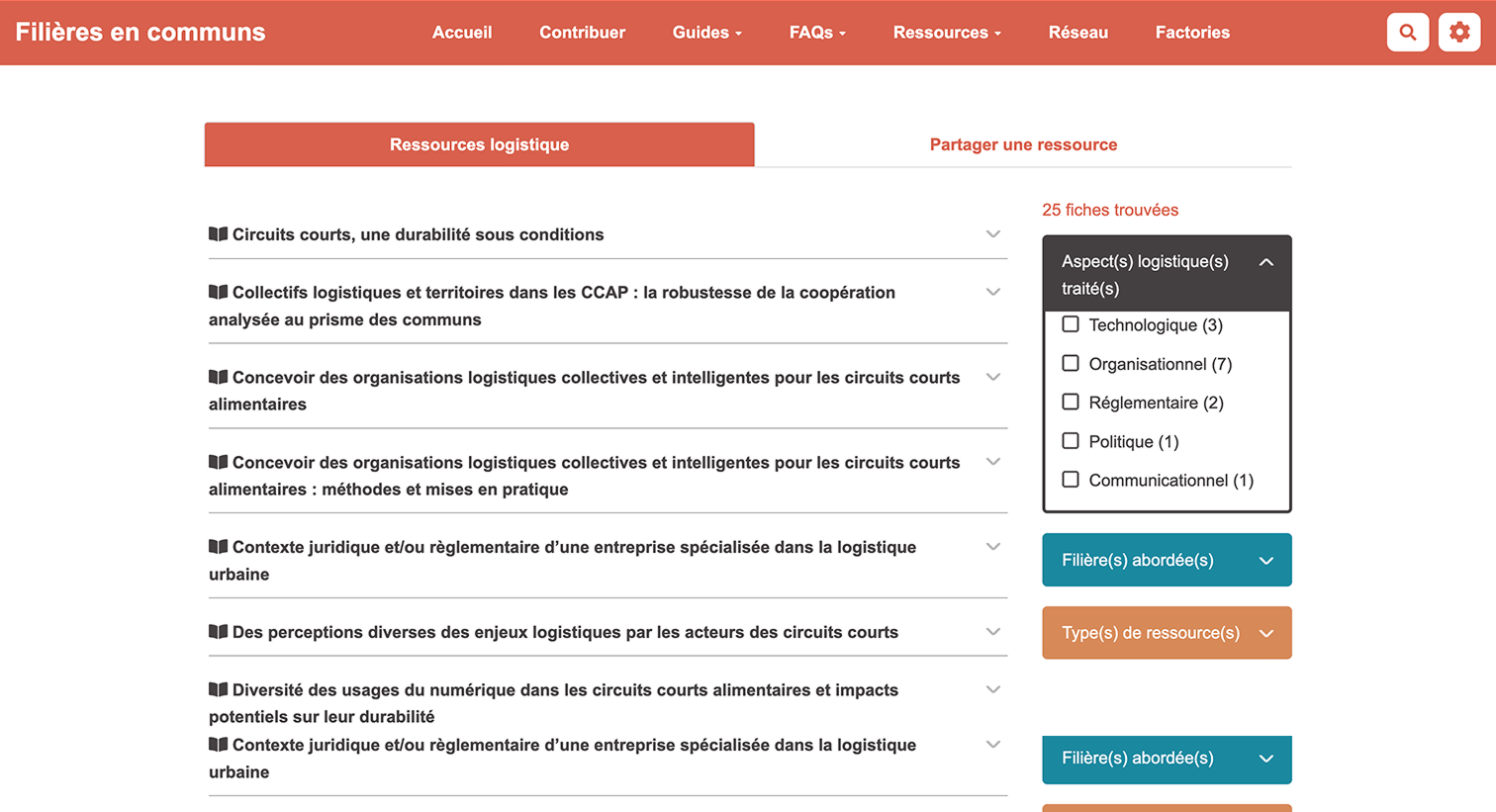Open the search magnifier icon in header

tap(1407, 33)
